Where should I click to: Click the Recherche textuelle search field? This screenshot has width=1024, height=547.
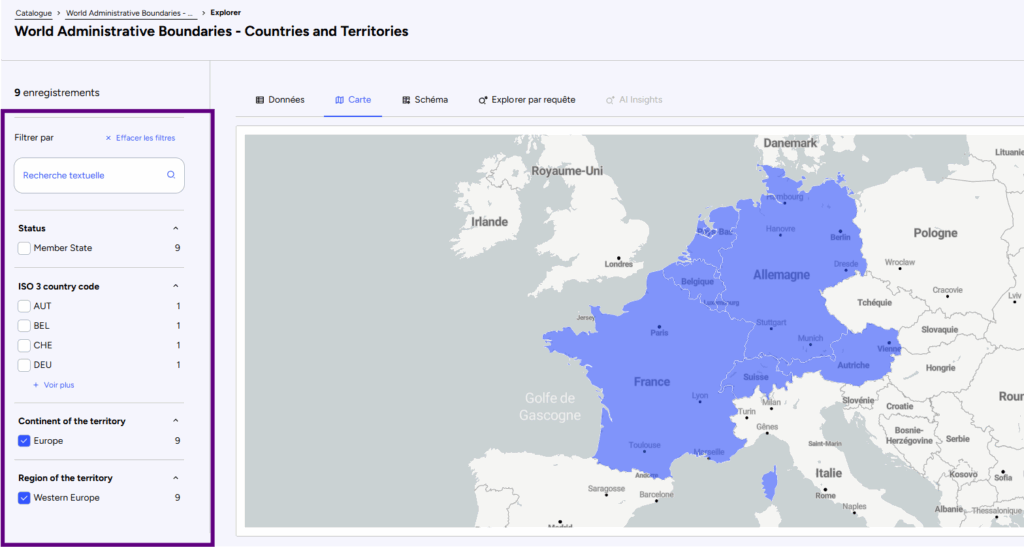pyautogui.click(x=90, y=175)
